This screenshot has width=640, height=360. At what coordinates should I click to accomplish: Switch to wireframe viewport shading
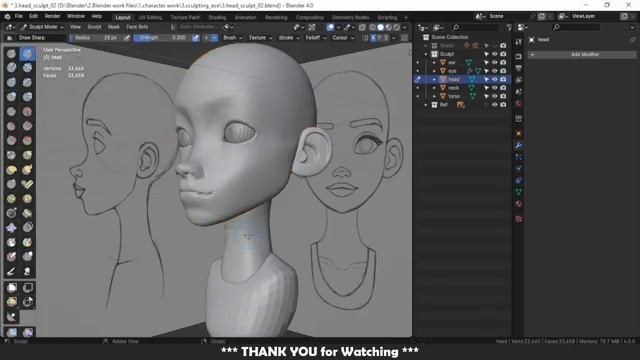[x=372, y=27]
